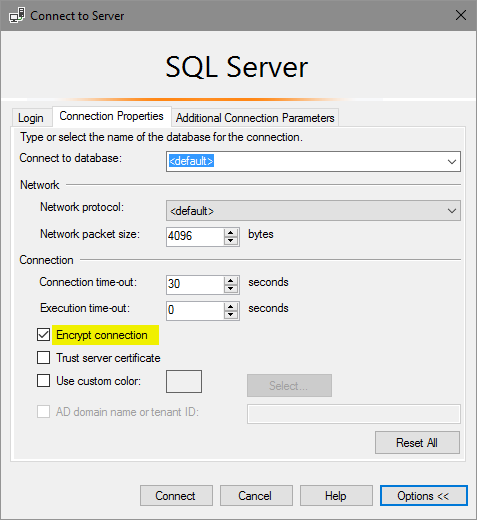Switch to the Login tab

click(x=31, y=118)
